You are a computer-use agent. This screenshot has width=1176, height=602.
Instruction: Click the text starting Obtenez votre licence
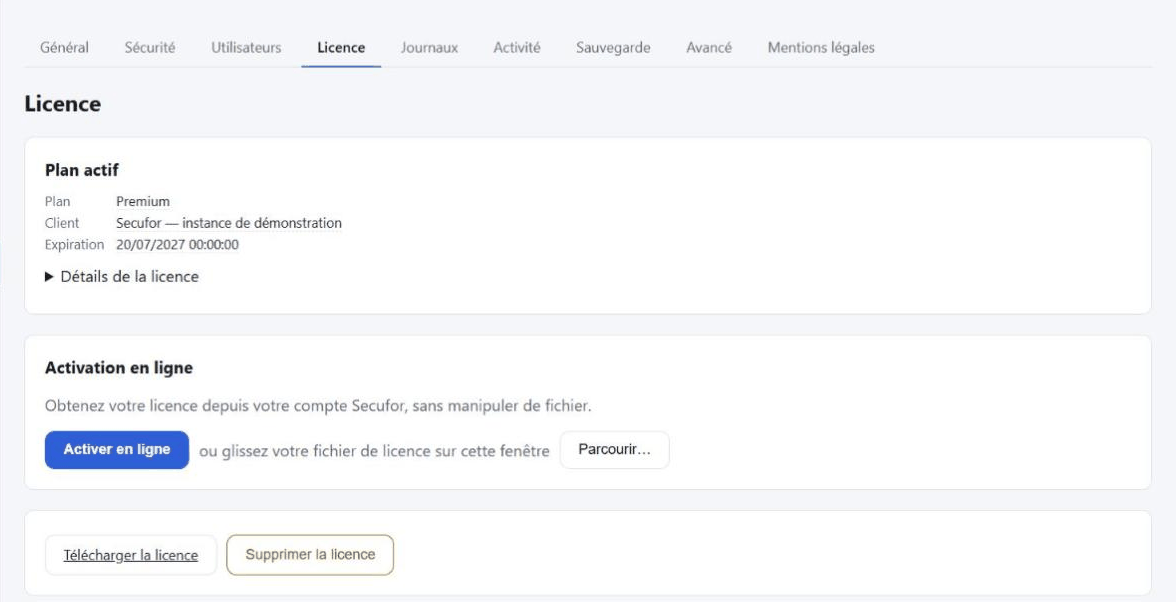tap(318, 406)
